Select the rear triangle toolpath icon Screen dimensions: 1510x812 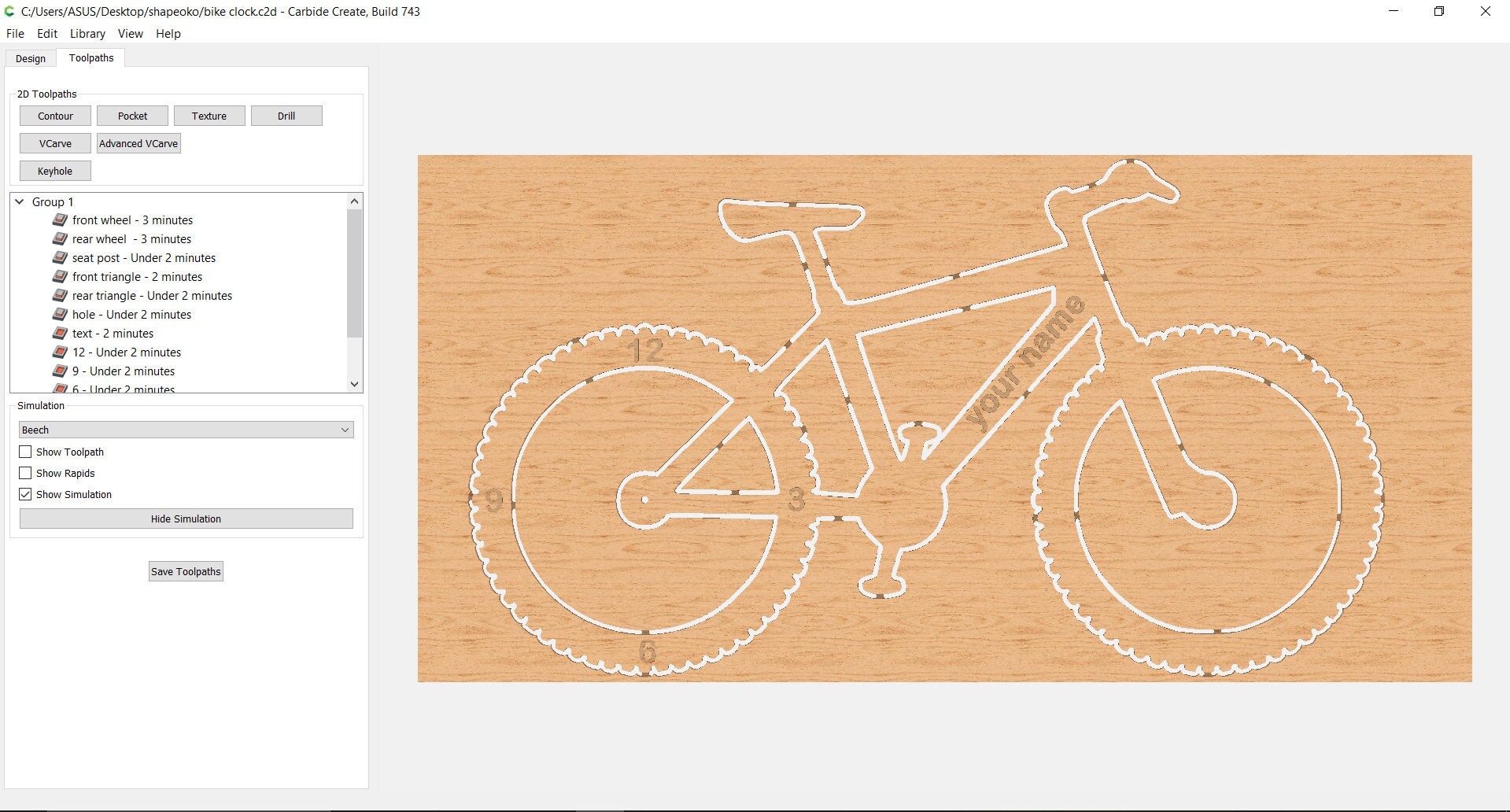(x=61, y=296)
